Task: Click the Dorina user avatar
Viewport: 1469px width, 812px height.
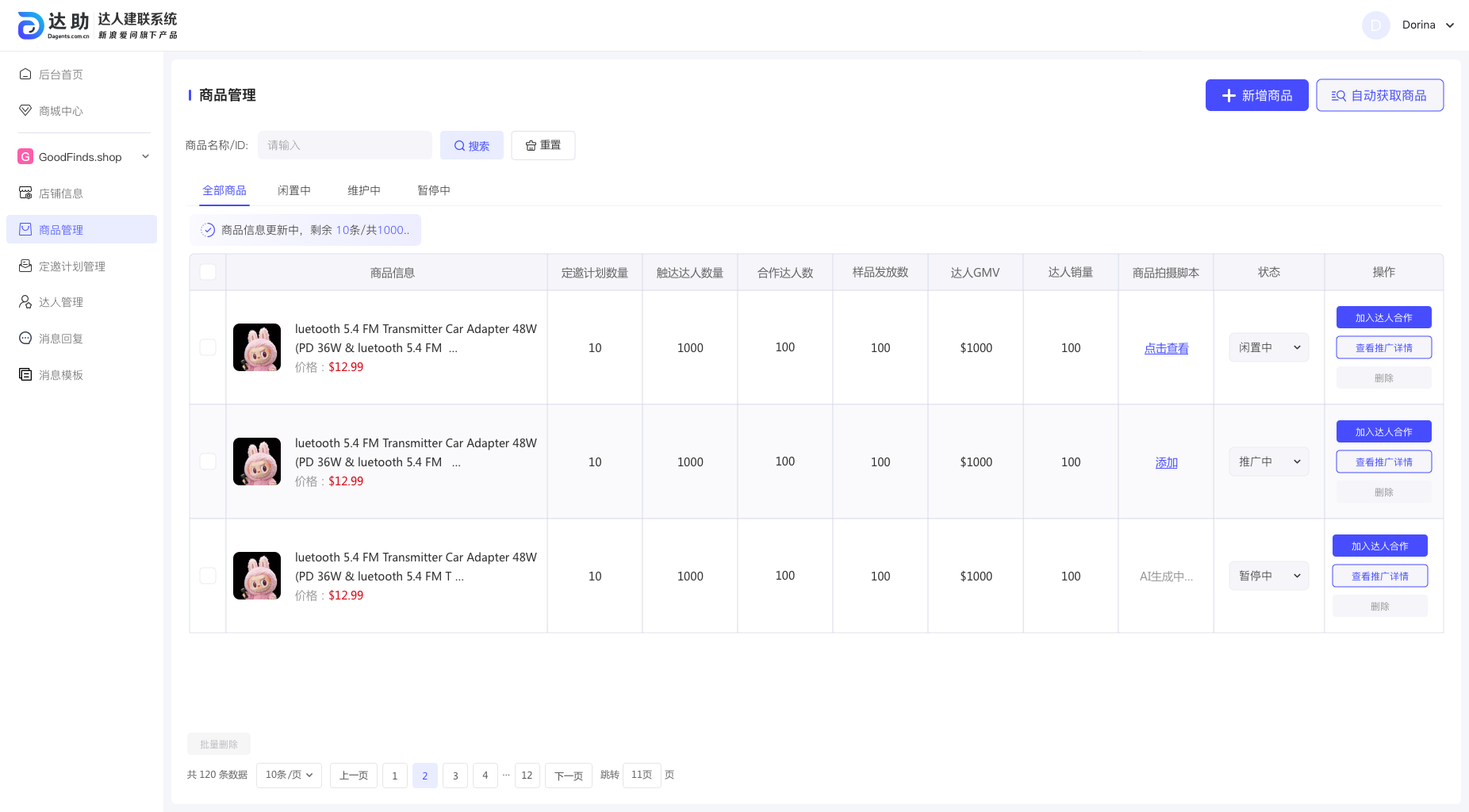Action: 1375,25
